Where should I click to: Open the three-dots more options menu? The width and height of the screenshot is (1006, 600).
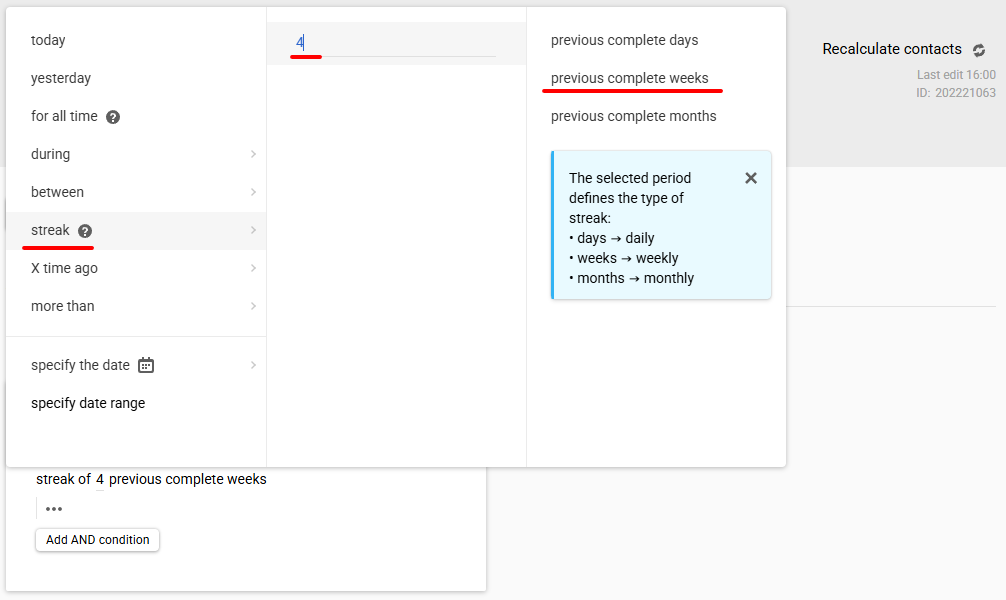(54, 509)
